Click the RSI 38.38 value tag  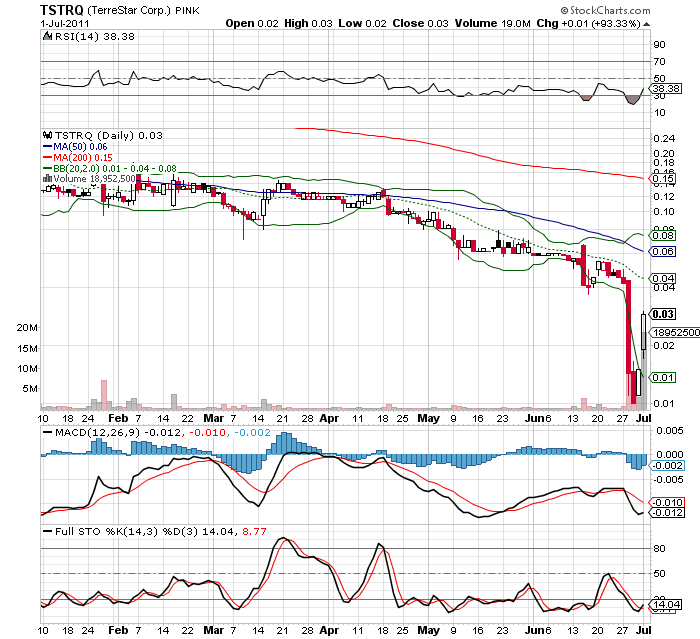[665, 88]
